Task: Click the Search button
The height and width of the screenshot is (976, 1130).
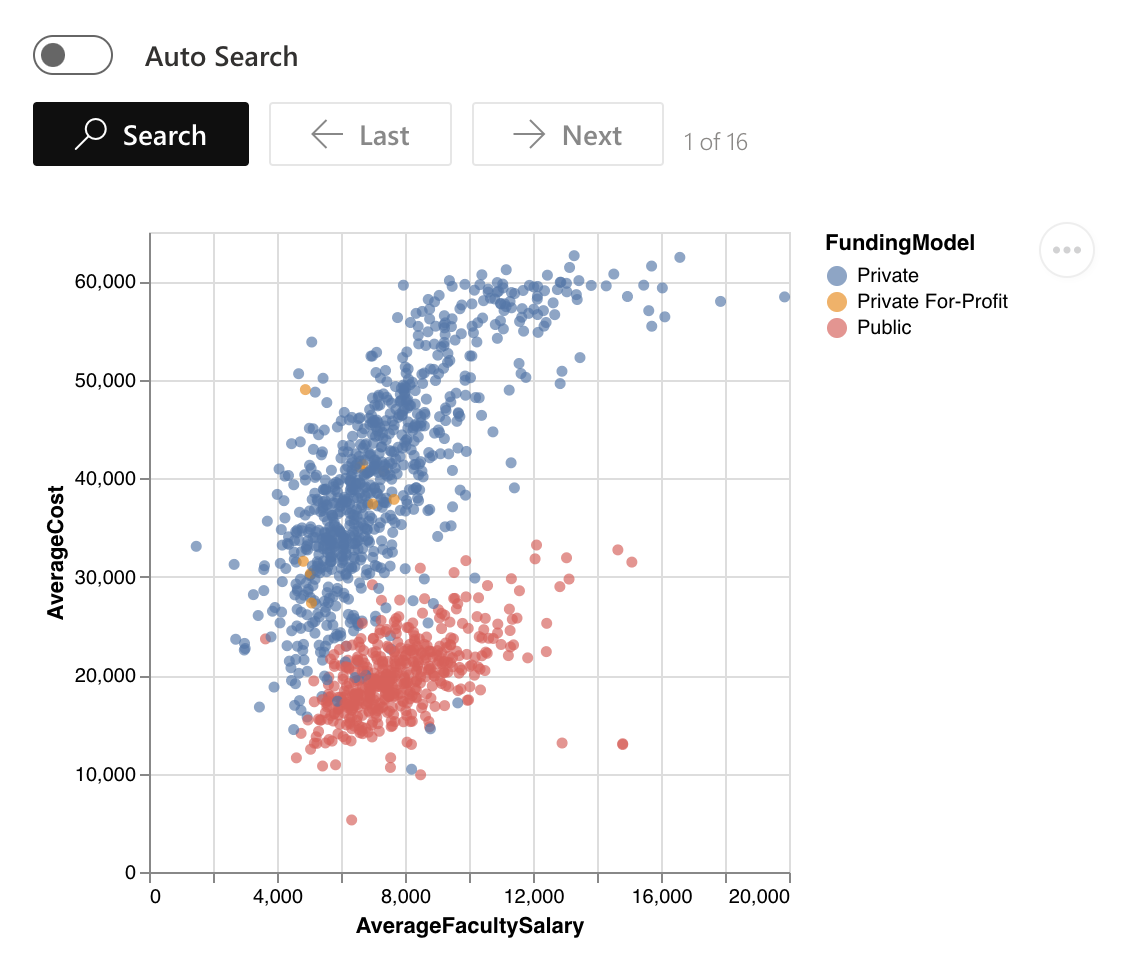Action: [141, 134]
